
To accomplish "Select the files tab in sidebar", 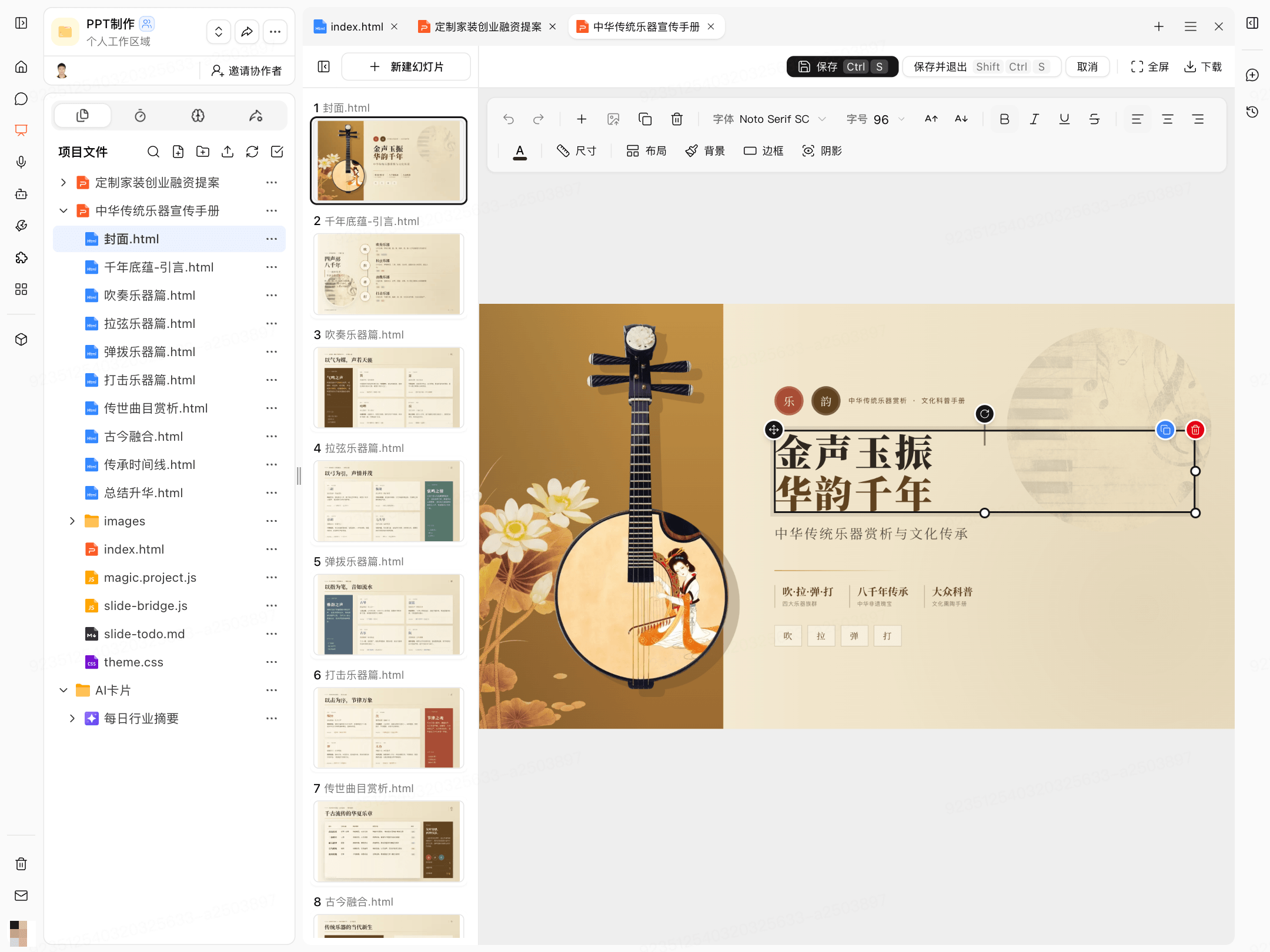I will click(x=82, y=116).
